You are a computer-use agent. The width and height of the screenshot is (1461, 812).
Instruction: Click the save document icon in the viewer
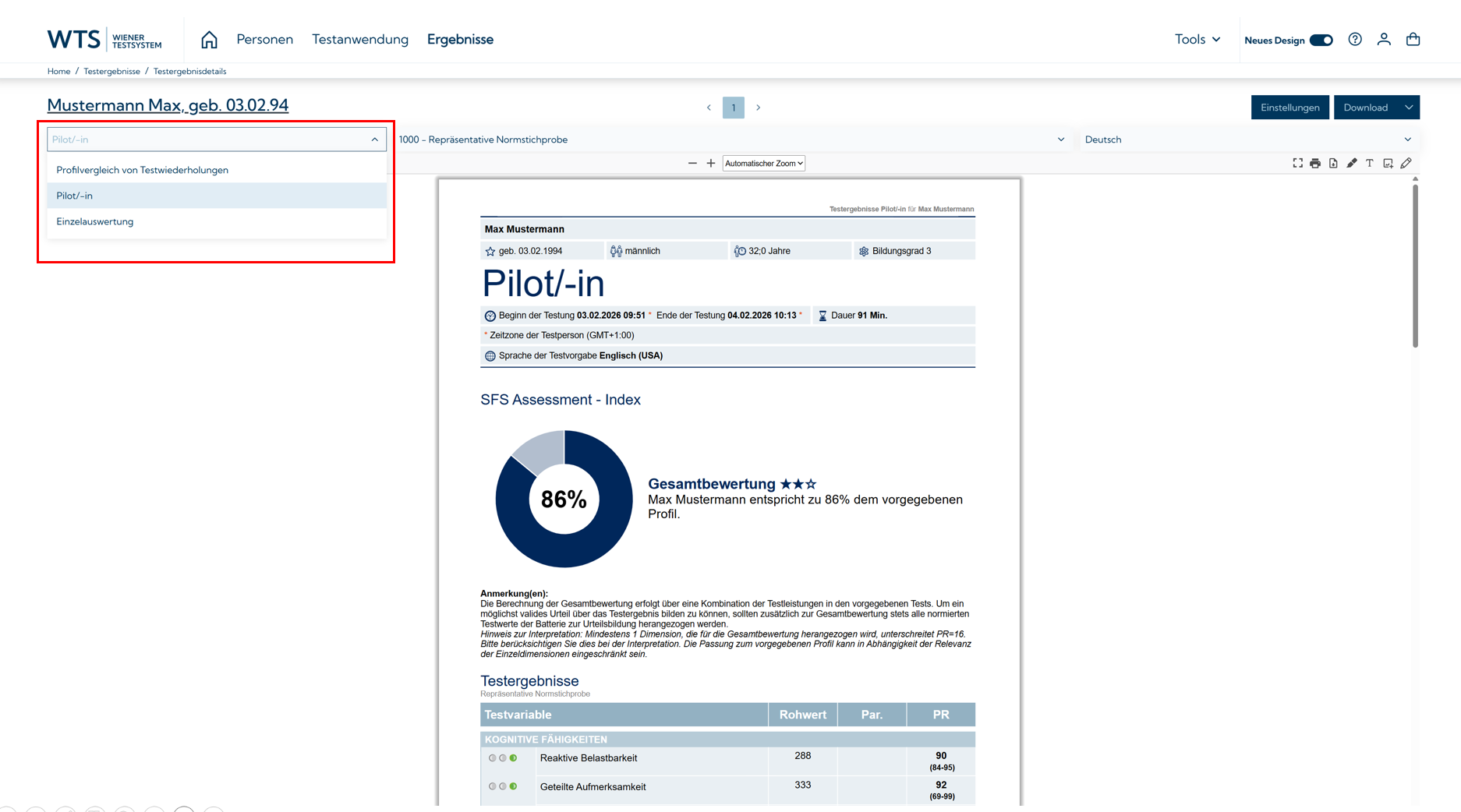tap(1333, 164)
